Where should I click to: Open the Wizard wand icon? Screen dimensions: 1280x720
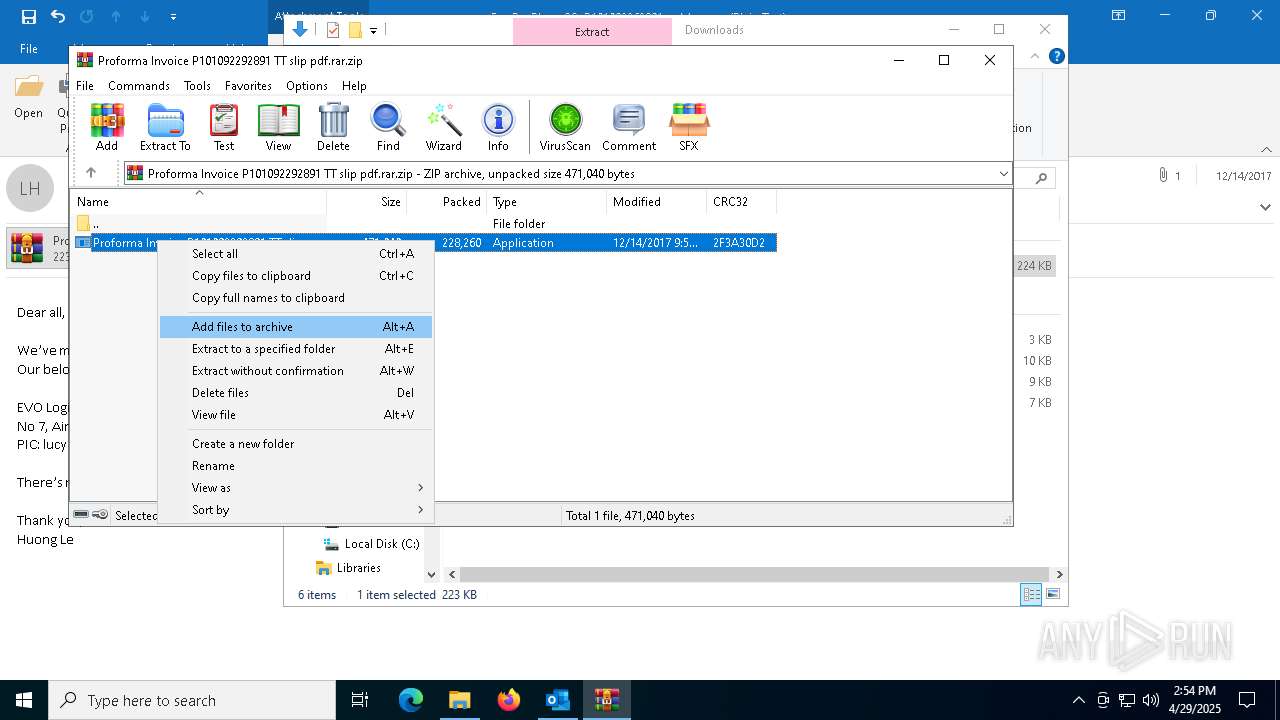click(x=443, y=127)
